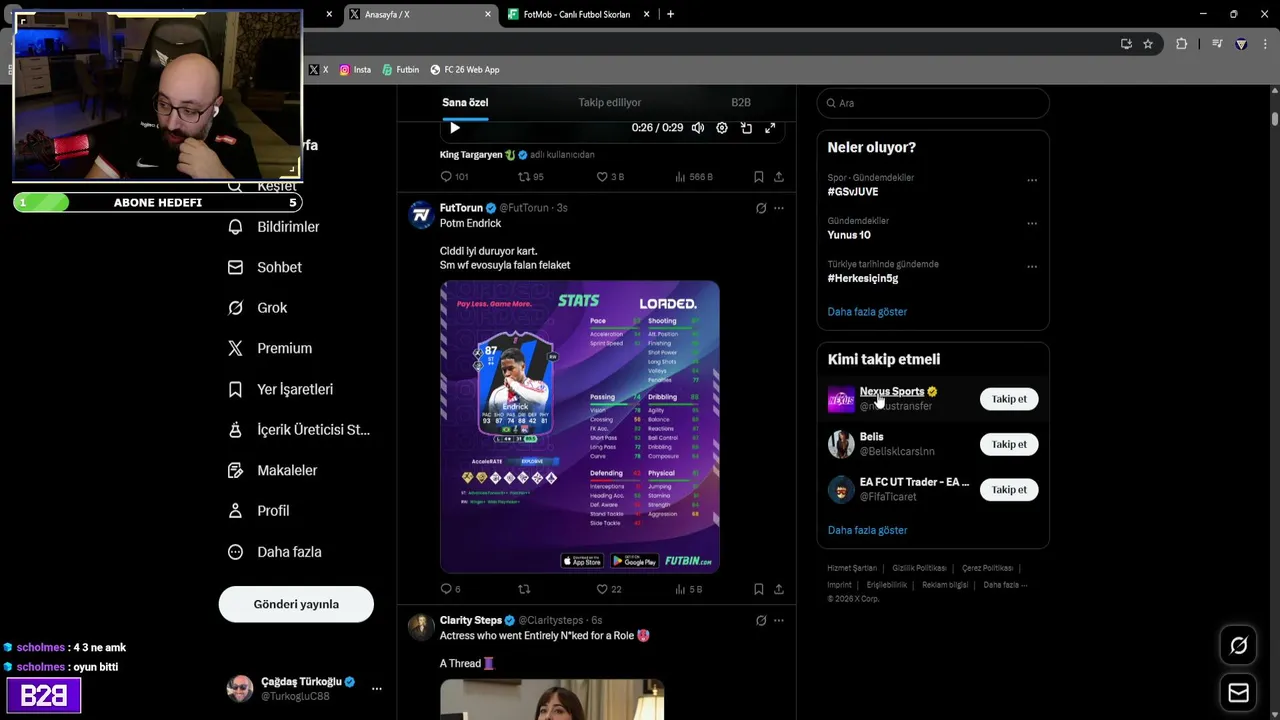Click the Ara search field

coord(933,103)
